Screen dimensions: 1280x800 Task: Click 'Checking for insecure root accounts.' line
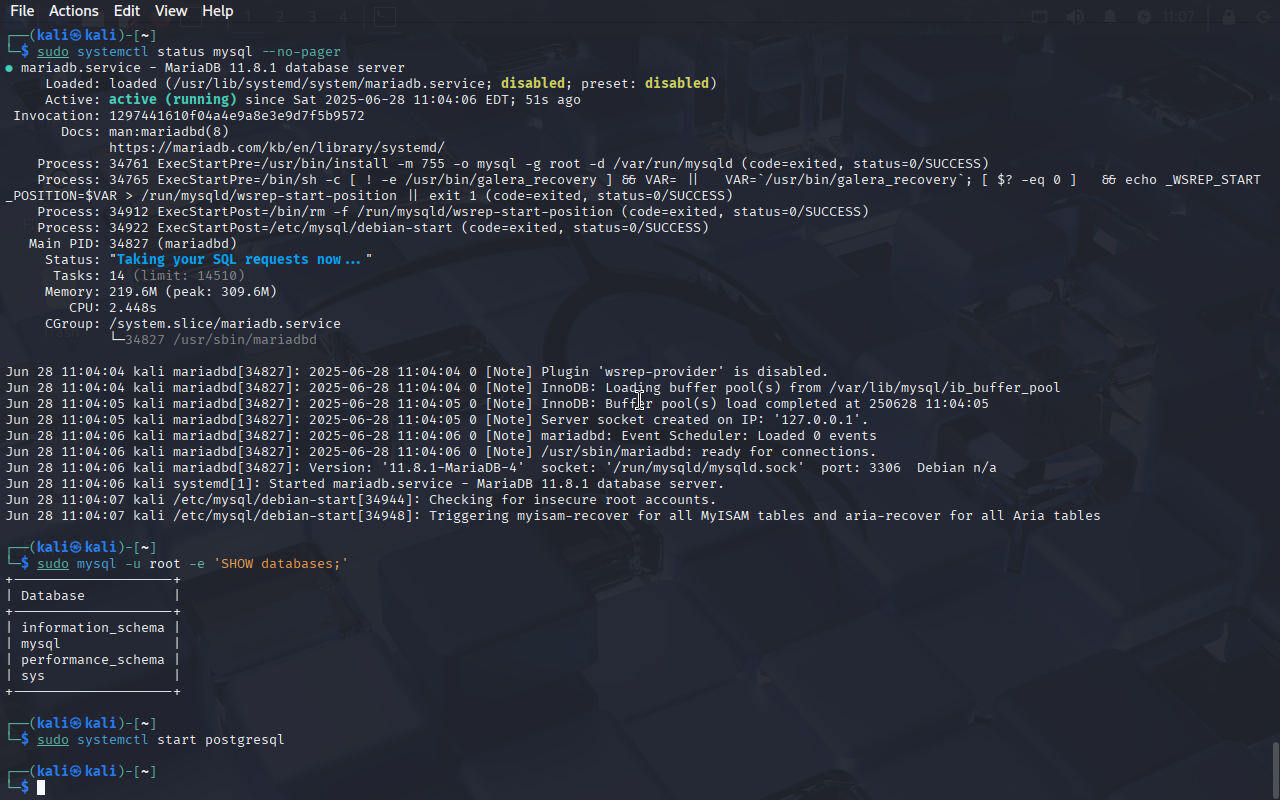[361, 500]
